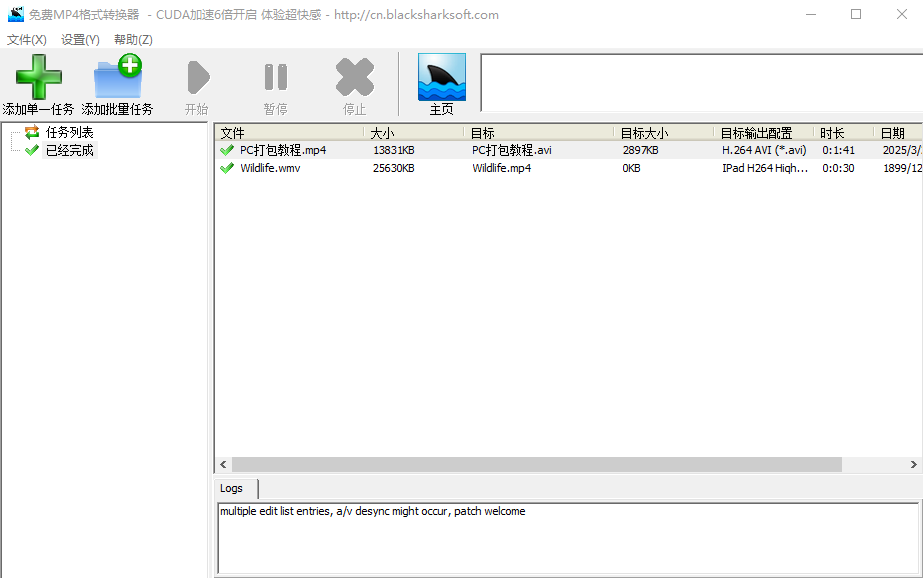This screenshot has width=923, height=578.
Task: Click the orange arrows icon beside 任务列表
Action: [32, 132]
